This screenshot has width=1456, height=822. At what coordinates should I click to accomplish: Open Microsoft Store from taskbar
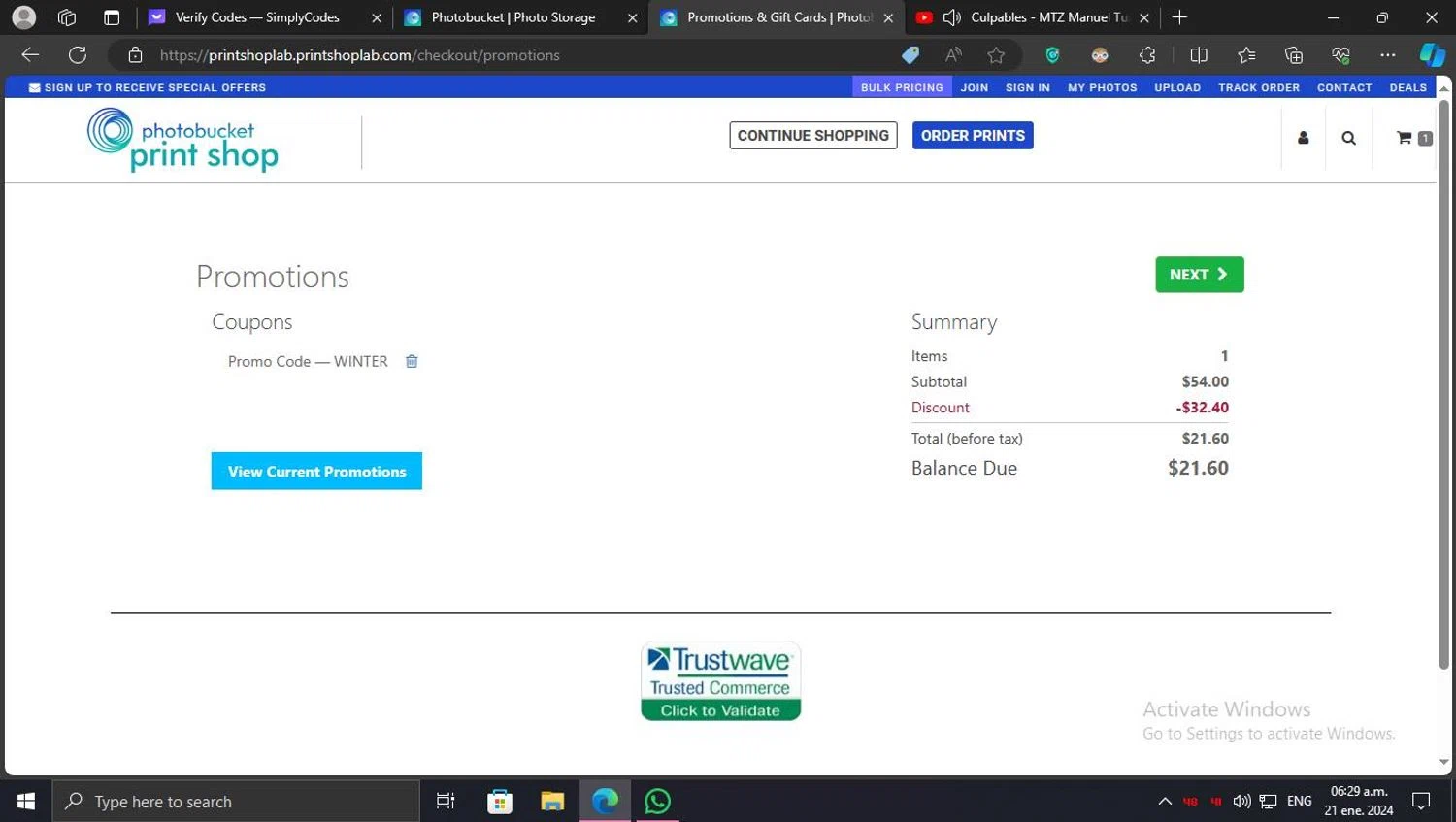(500, 802)
